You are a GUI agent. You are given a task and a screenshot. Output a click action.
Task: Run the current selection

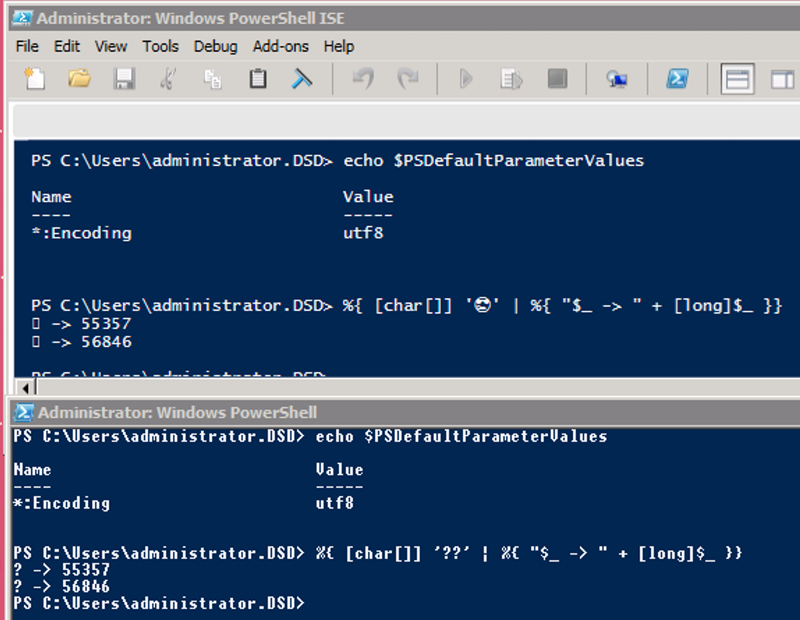pos(511,78)
